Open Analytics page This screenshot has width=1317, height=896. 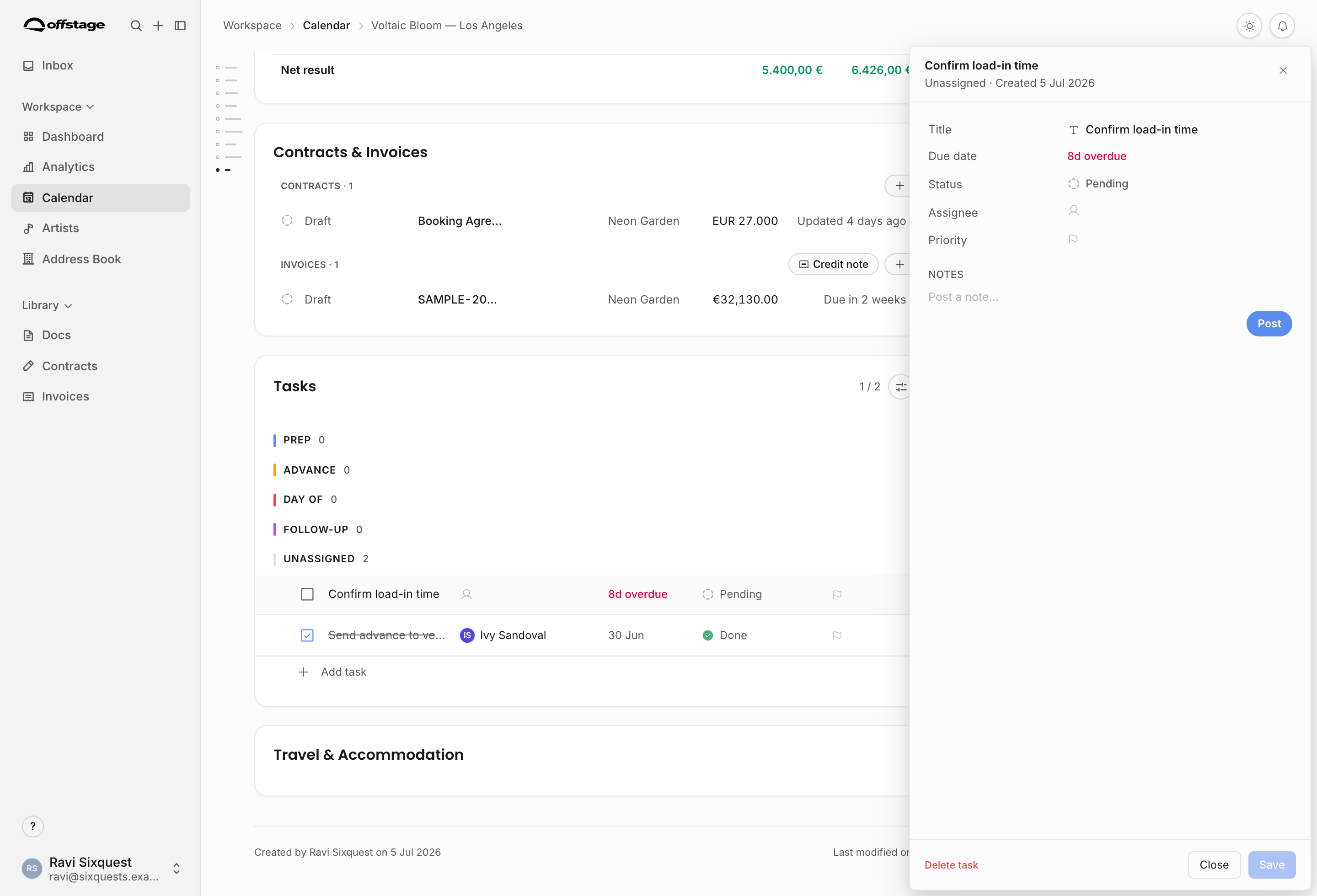100,167
